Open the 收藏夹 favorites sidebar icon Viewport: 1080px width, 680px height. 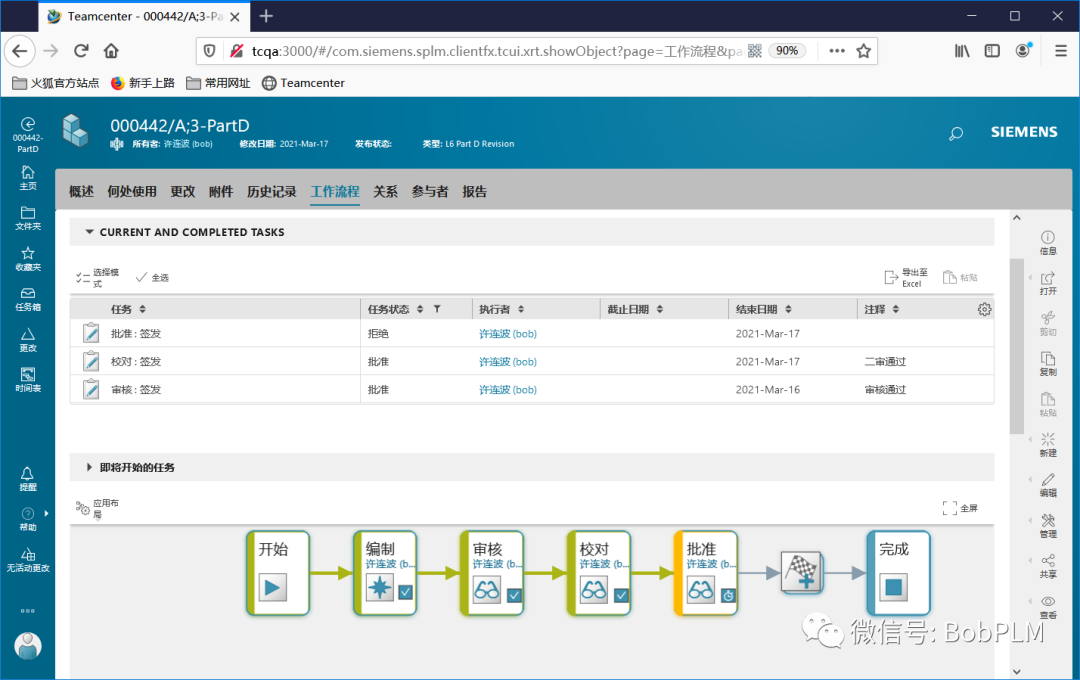click(28, 259)
